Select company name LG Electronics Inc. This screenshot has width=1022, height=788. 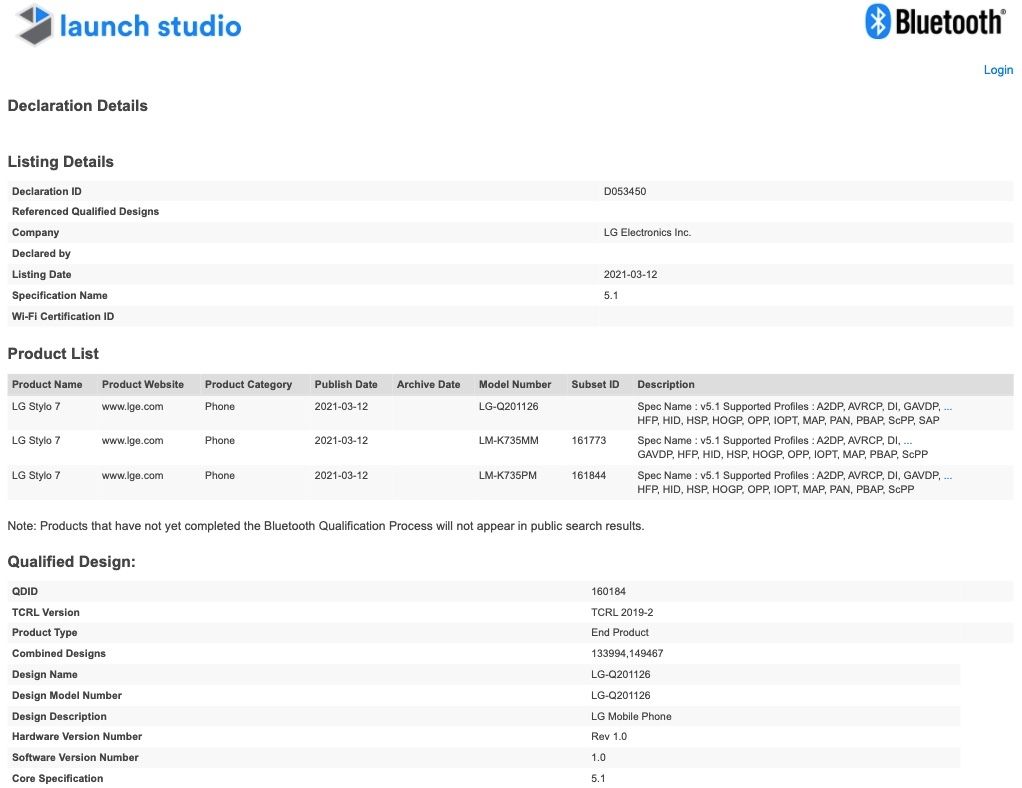[647, 232]
